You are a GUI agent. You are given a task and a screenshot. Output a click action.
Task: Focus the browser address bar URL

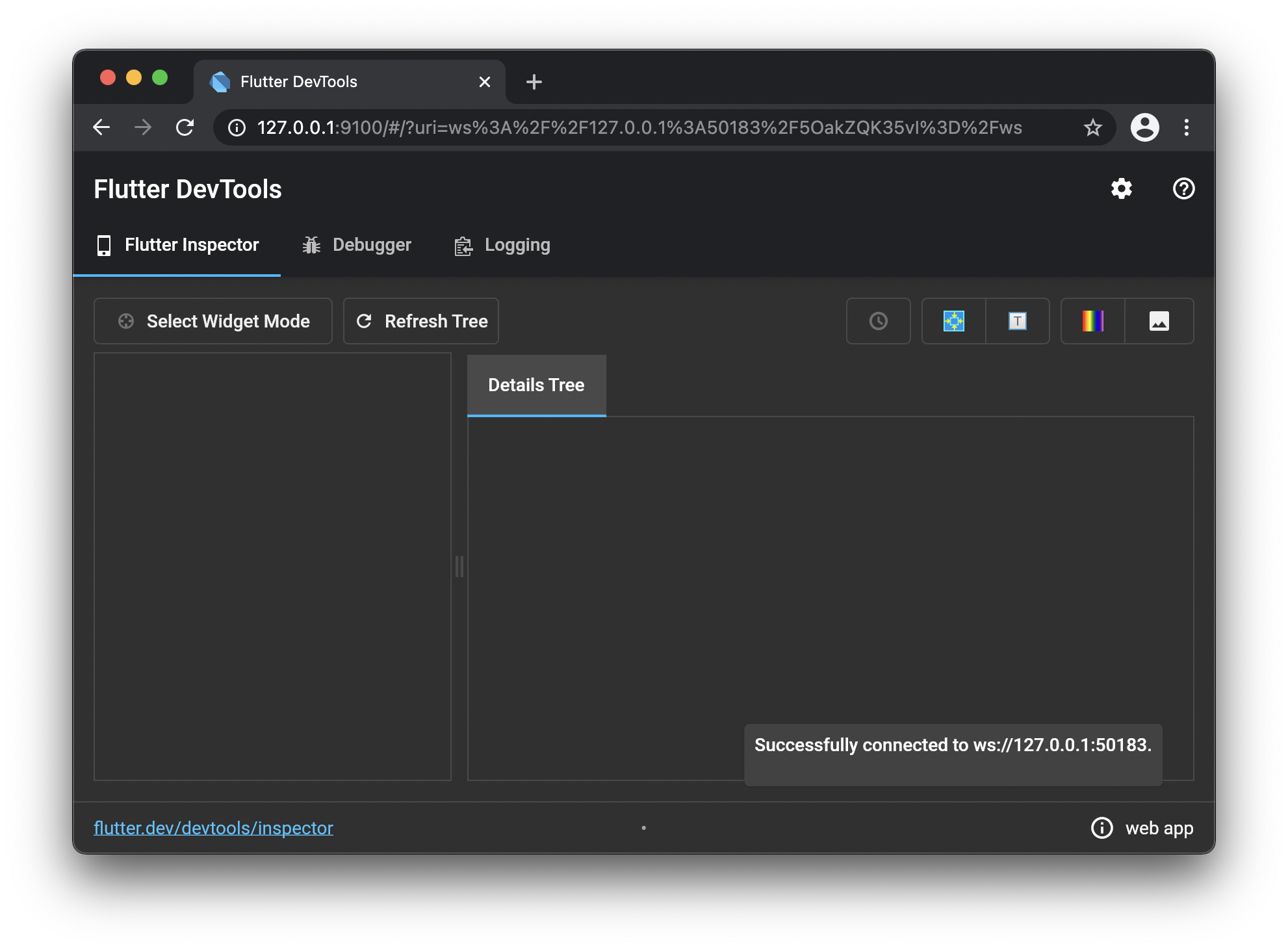pyautogui.click(x=639, y=127)
